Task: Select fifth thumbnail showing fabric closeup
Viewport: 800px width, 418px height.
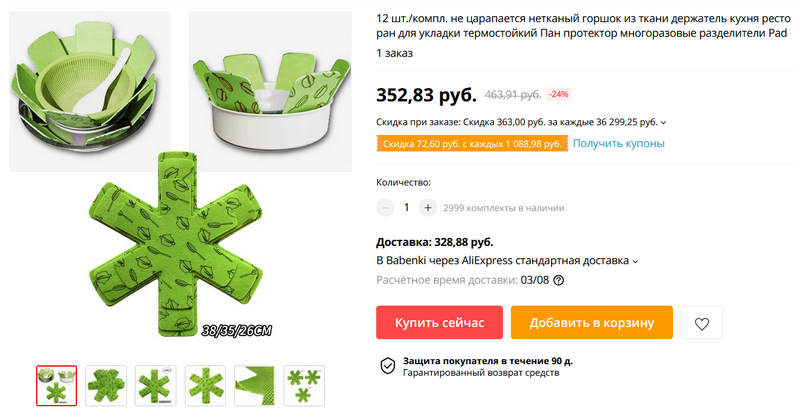Action: pyautogui.click(x=254, y=385)
